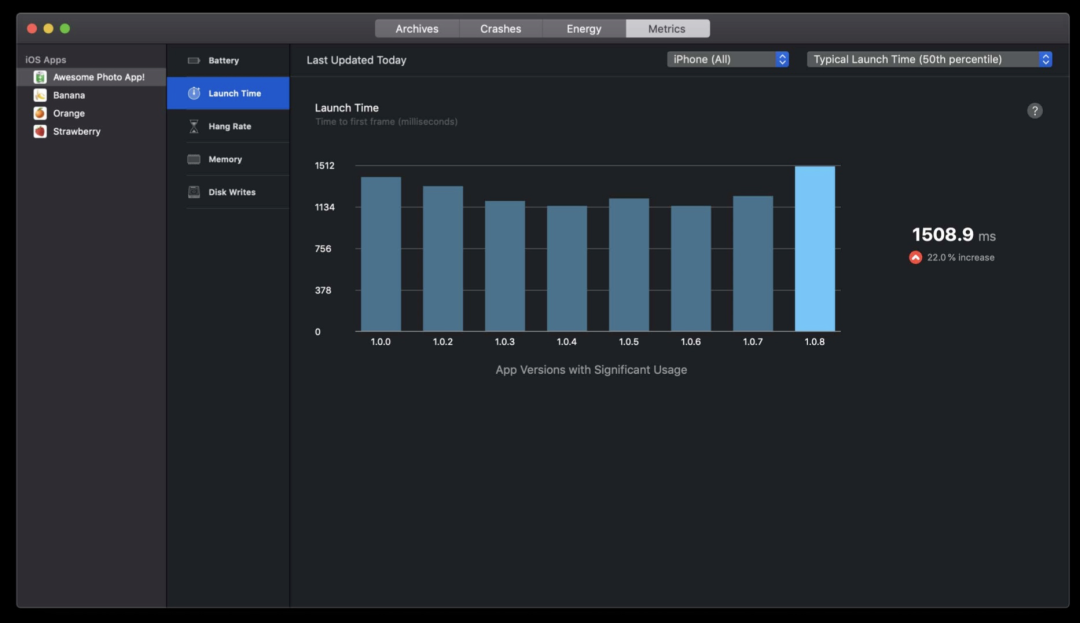This screenshot has width=1080, height=623.
Task: Expand the Typical Launch Time percentile dropdown
Action: (x=930, y=59)
